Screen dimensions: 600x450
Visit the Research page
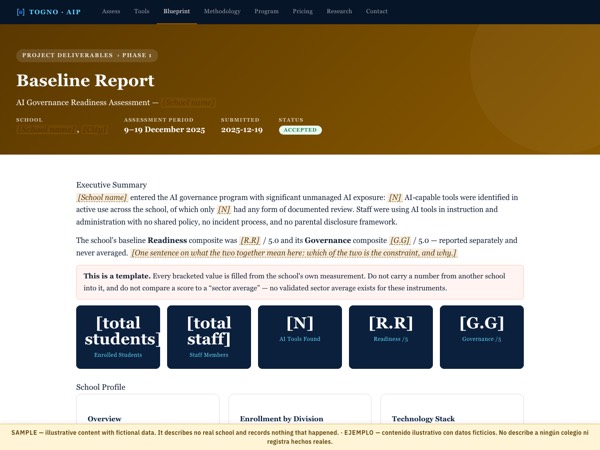pyautogui.click(x=339, y=11)
